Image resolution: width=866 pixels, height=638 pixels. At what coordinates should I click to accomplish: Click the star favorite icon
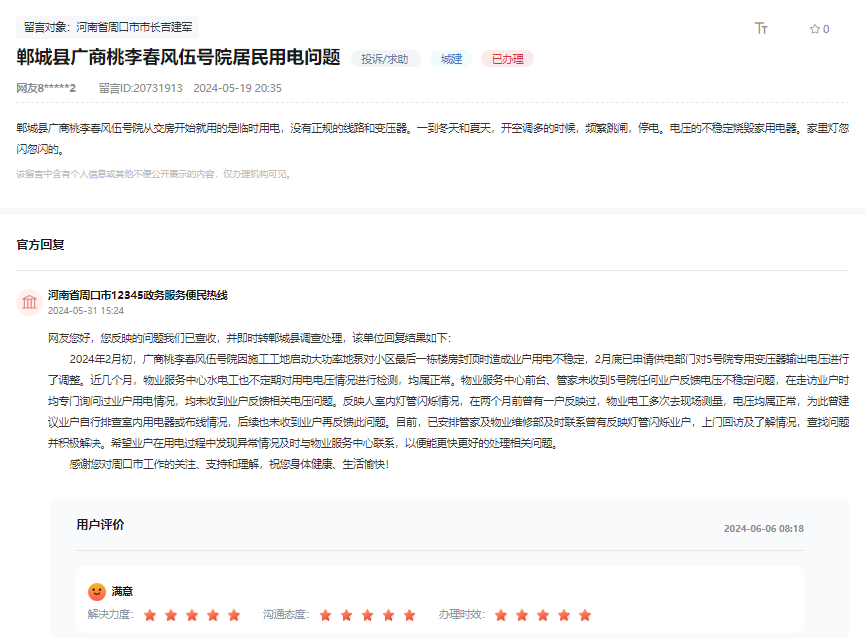coord(815,29)
